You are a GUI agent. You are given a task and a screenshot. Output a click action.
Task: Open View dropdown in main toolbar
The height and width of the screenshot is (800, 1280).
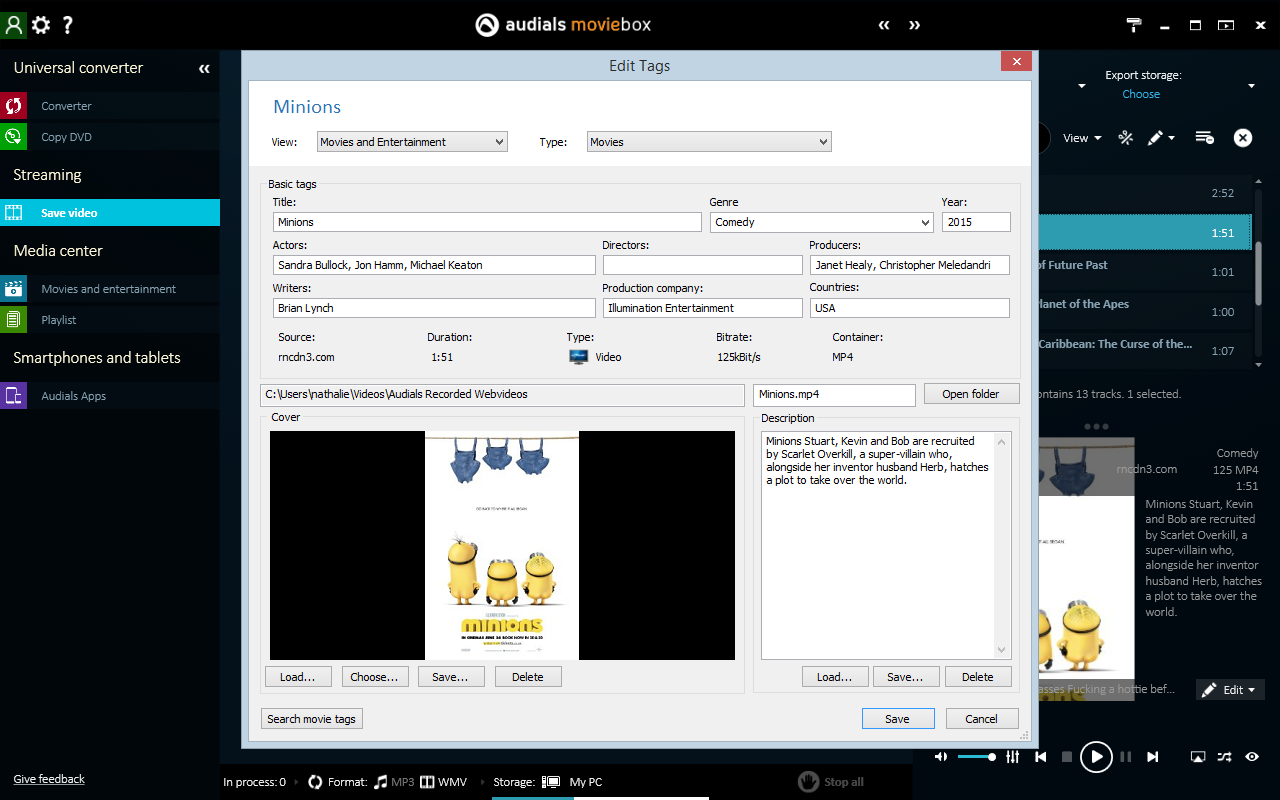pyautogui.click(x=1082, y=138)
